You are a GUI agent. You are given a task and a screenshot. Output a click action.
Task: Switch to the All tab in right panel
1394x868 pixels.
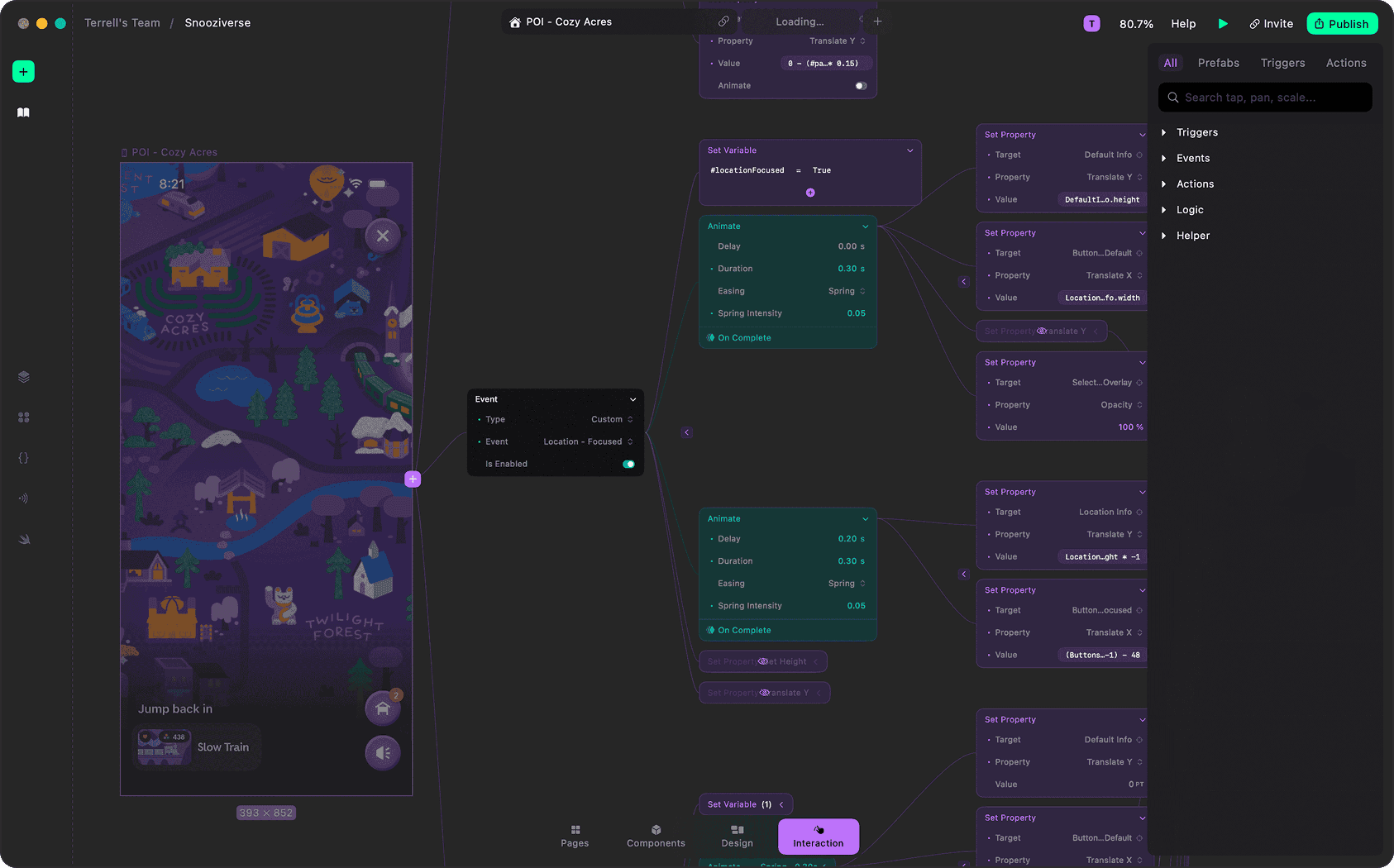[1170, 63]
